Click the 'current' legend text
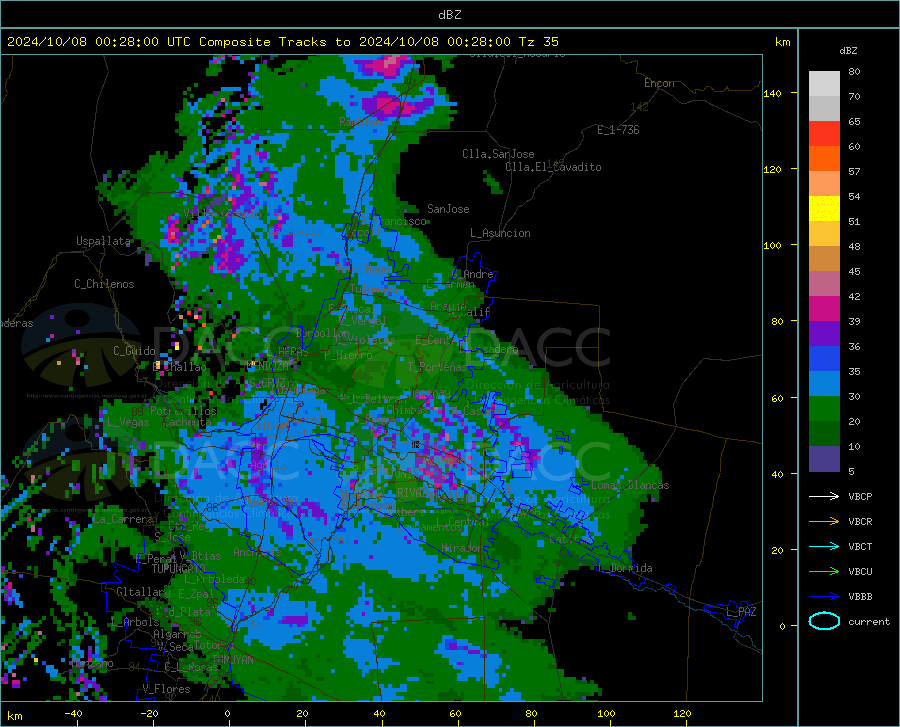This screenshot has height=727, width=900. pos(868,621)
